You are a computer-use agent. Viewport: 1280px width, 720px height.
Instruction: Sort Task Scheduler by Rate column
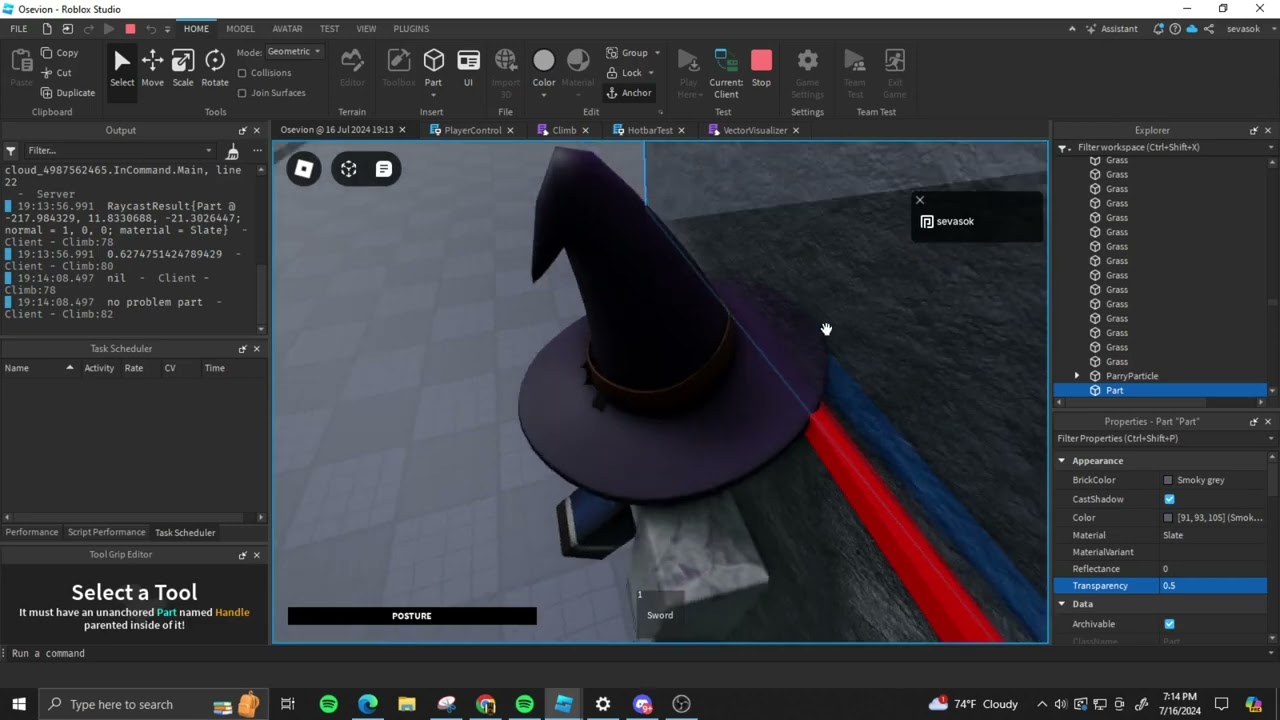(x=134, y=368)
